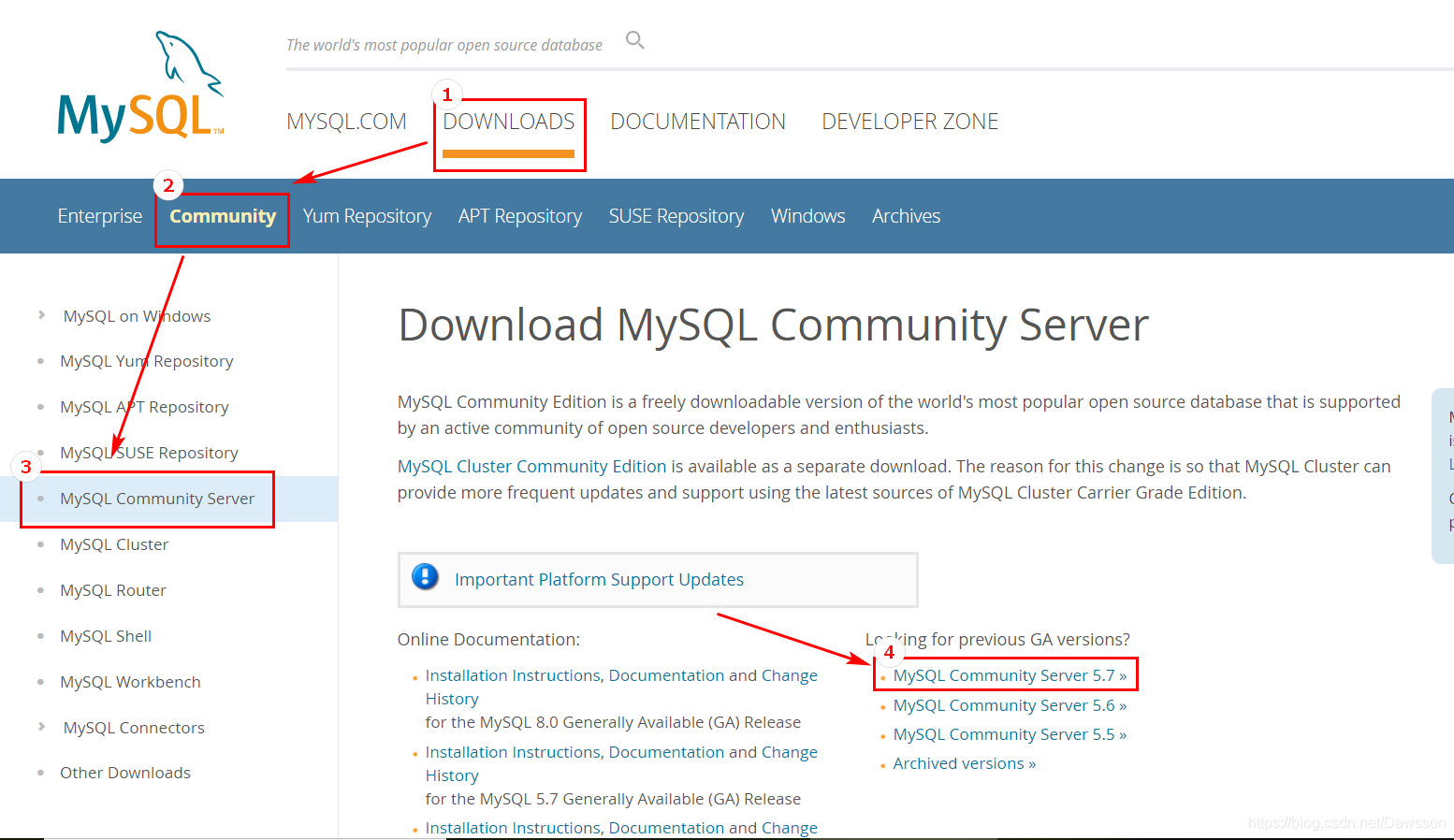Select MySQL Shell in the sidebar
This screenshot has height=840, width=1454.
coord(106,635)
